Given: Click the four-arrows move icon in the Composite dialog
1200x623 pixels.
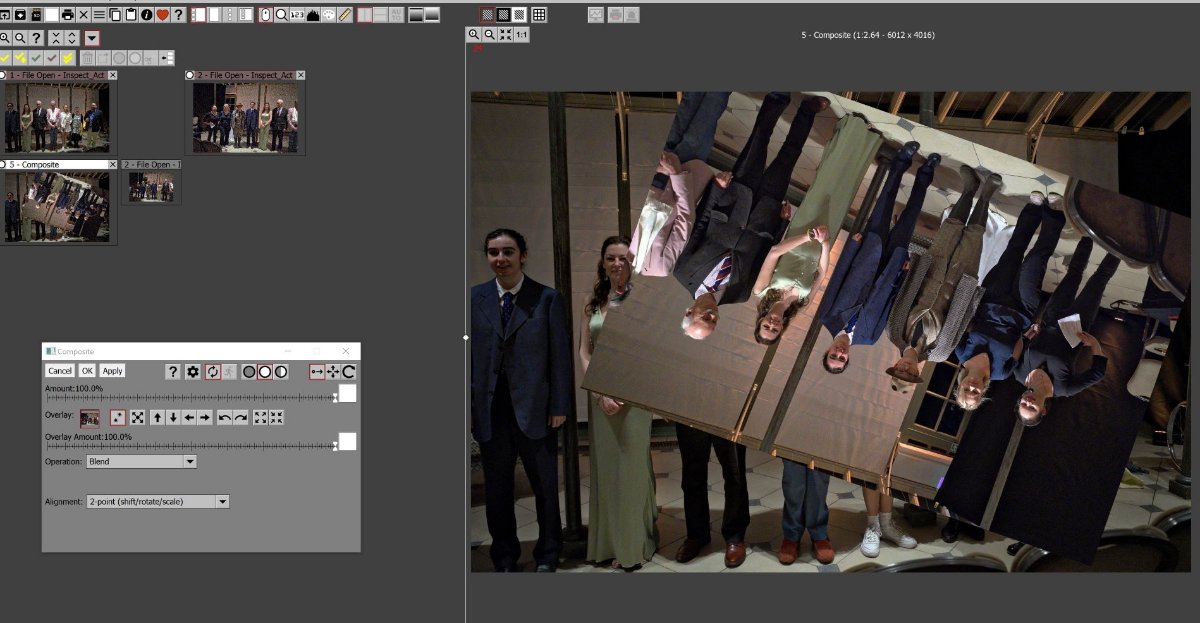Looking at the screenshot, I should point(333,371).
